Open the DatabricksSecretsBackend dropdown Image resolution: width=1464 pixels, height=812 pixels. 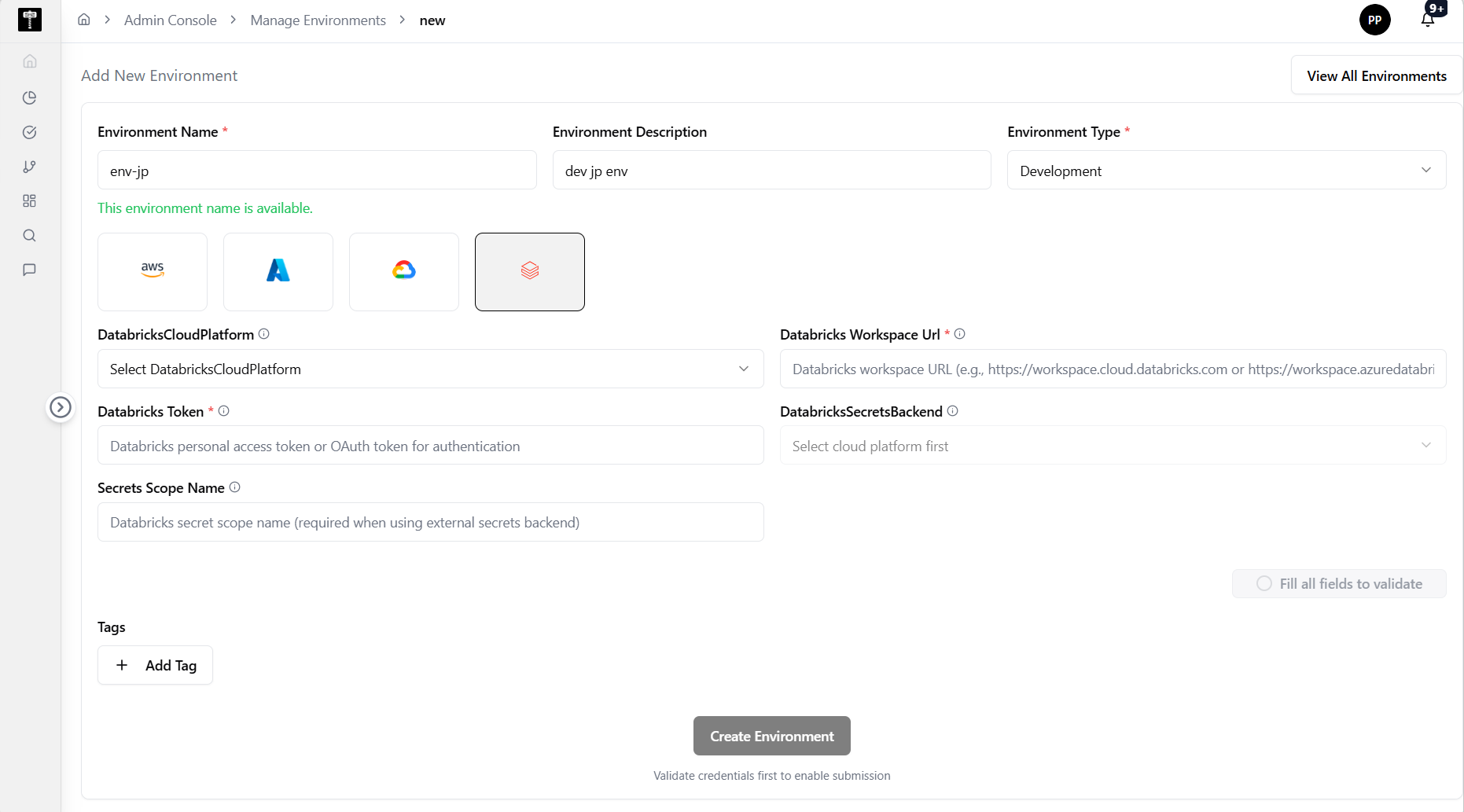pos(1113,446)
